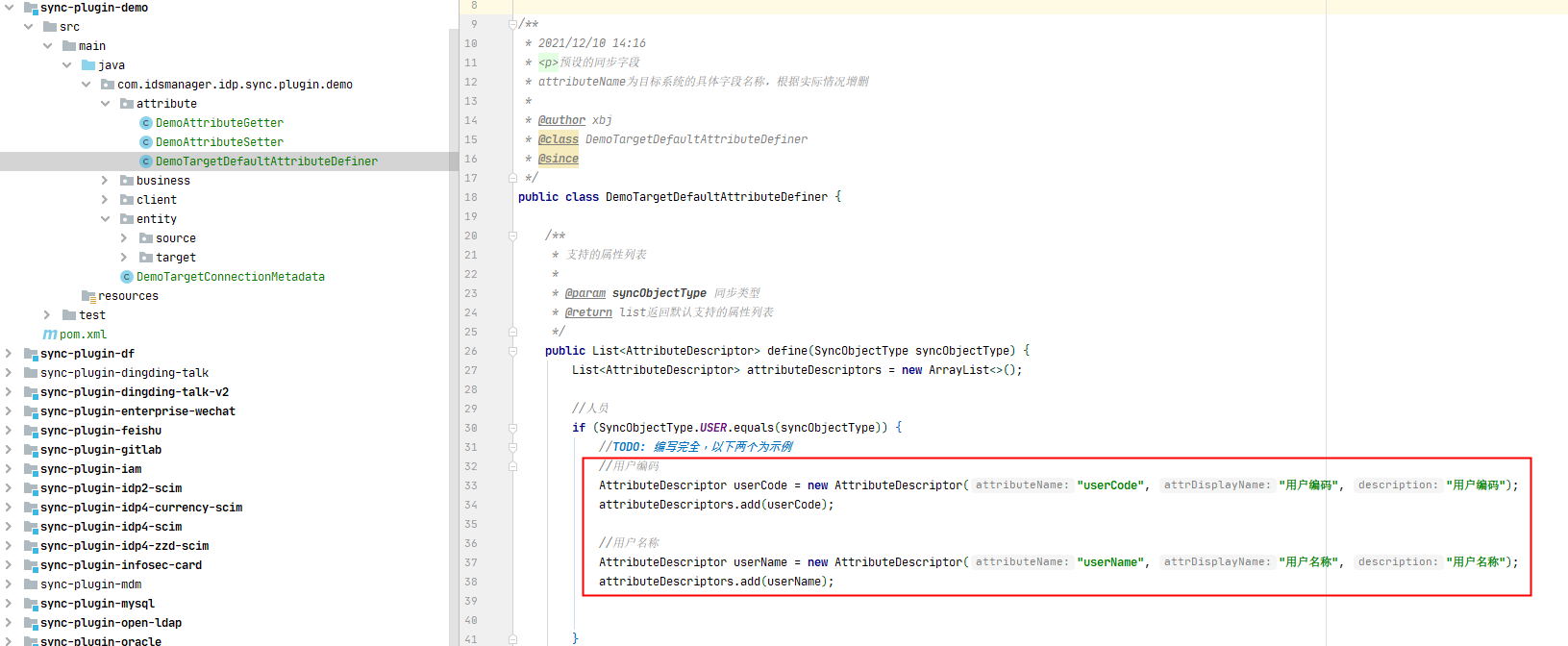Toggle code fold at line 9 Javadoc
The image size is (1568, 646).
(x=513, y=24)
